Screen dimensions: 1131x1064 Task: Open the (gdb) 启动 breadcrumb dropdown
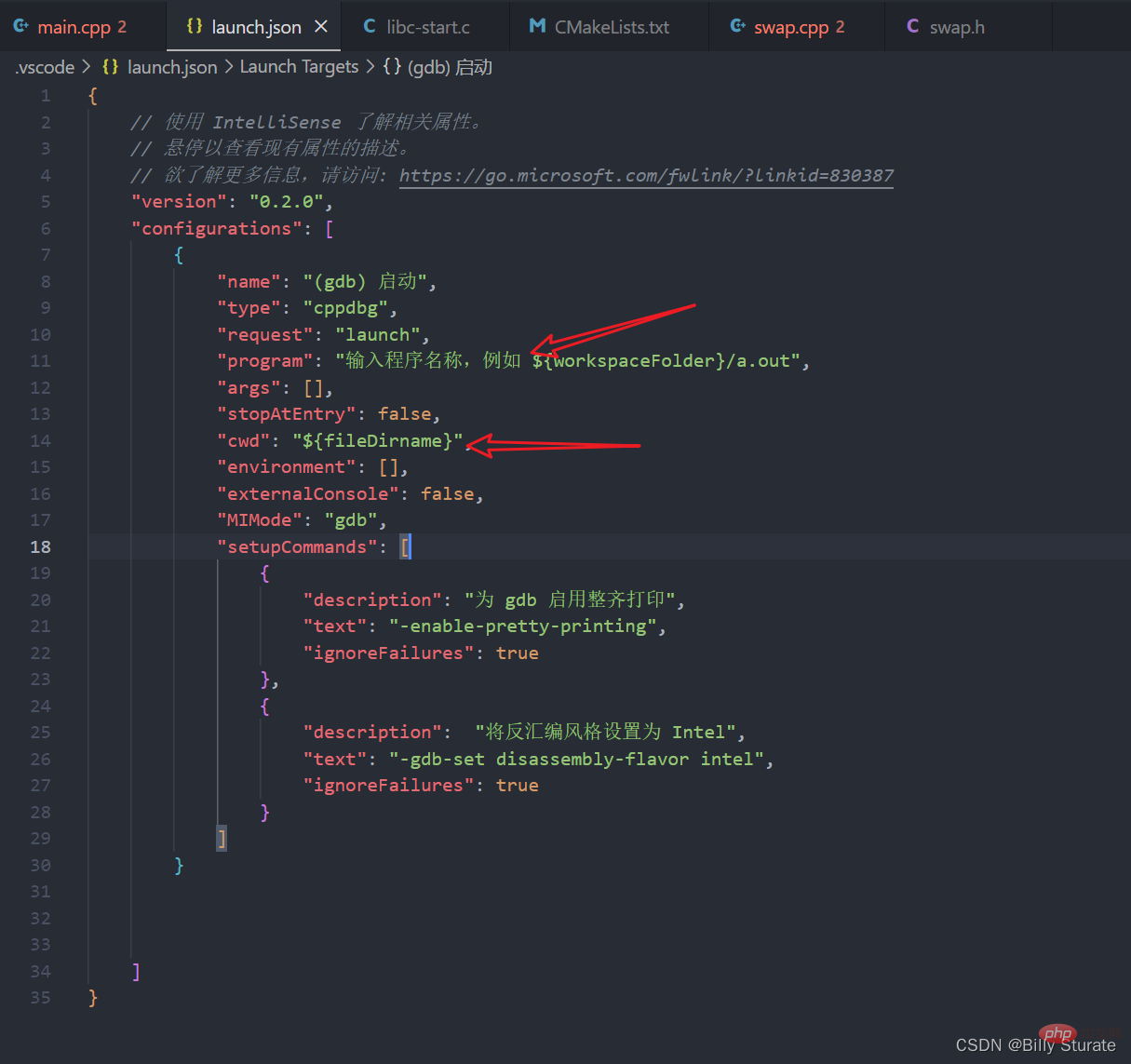(x=450, y=67)
